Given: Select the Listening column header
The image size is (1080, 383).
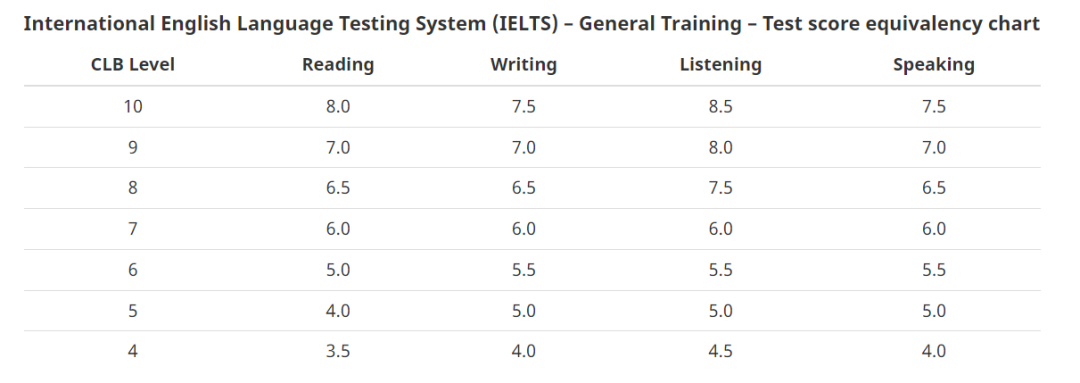Looking at the screenshot, I should pyautogui.click(x=720, y=65).
